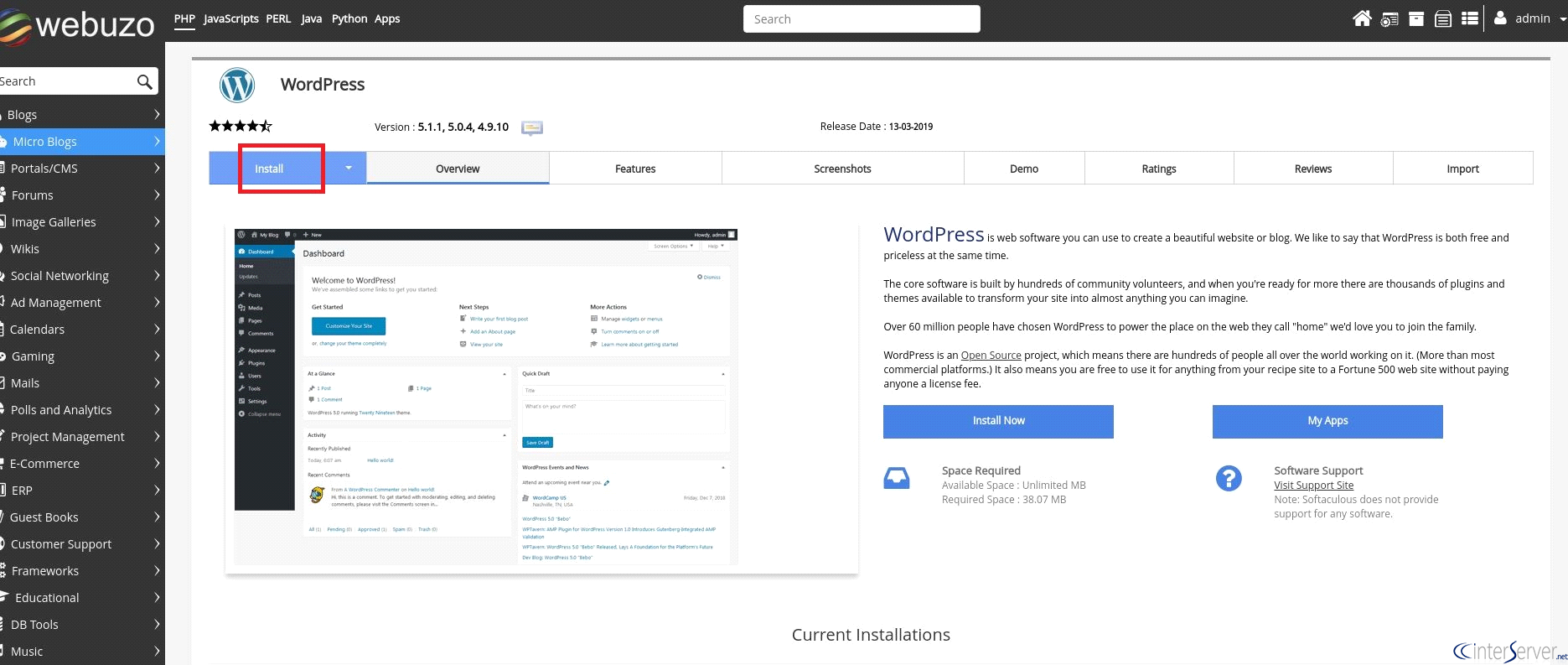
Task: Open the list view icon in top bar
Action: [x=1470, y=18]
